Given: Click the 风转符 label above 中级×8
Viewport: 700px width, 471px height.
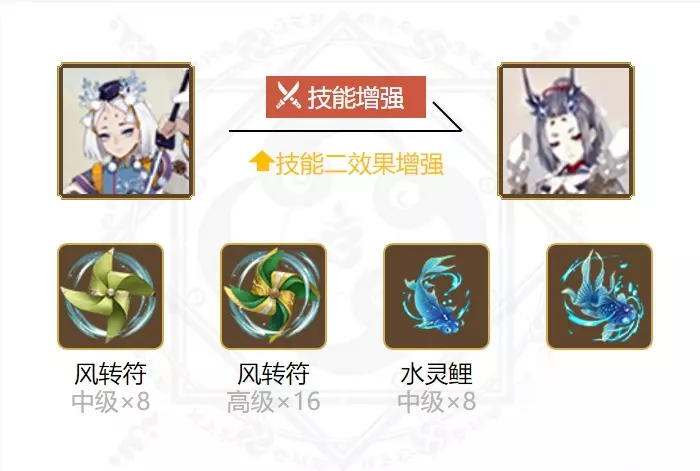Looking at the screenshot, I should tap(110, 374).
